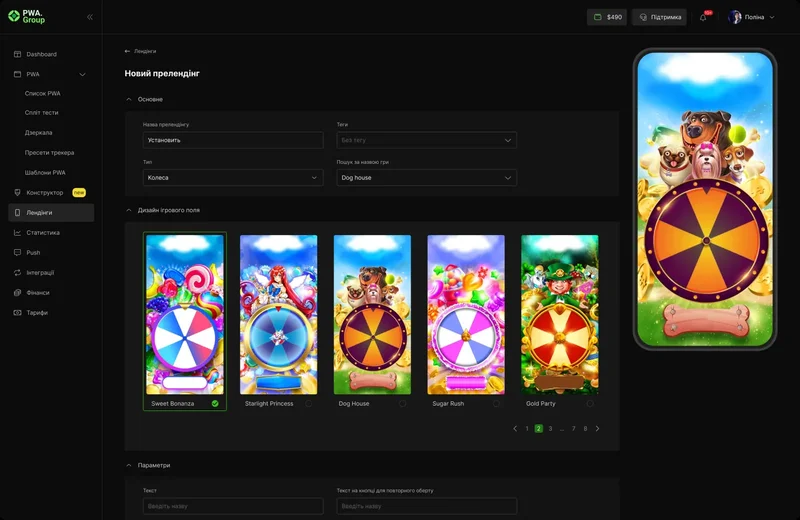The height and width of the screenshot is (520, 800).
Task: Click the new badge next to Конструктор
Action: [79, 192]
